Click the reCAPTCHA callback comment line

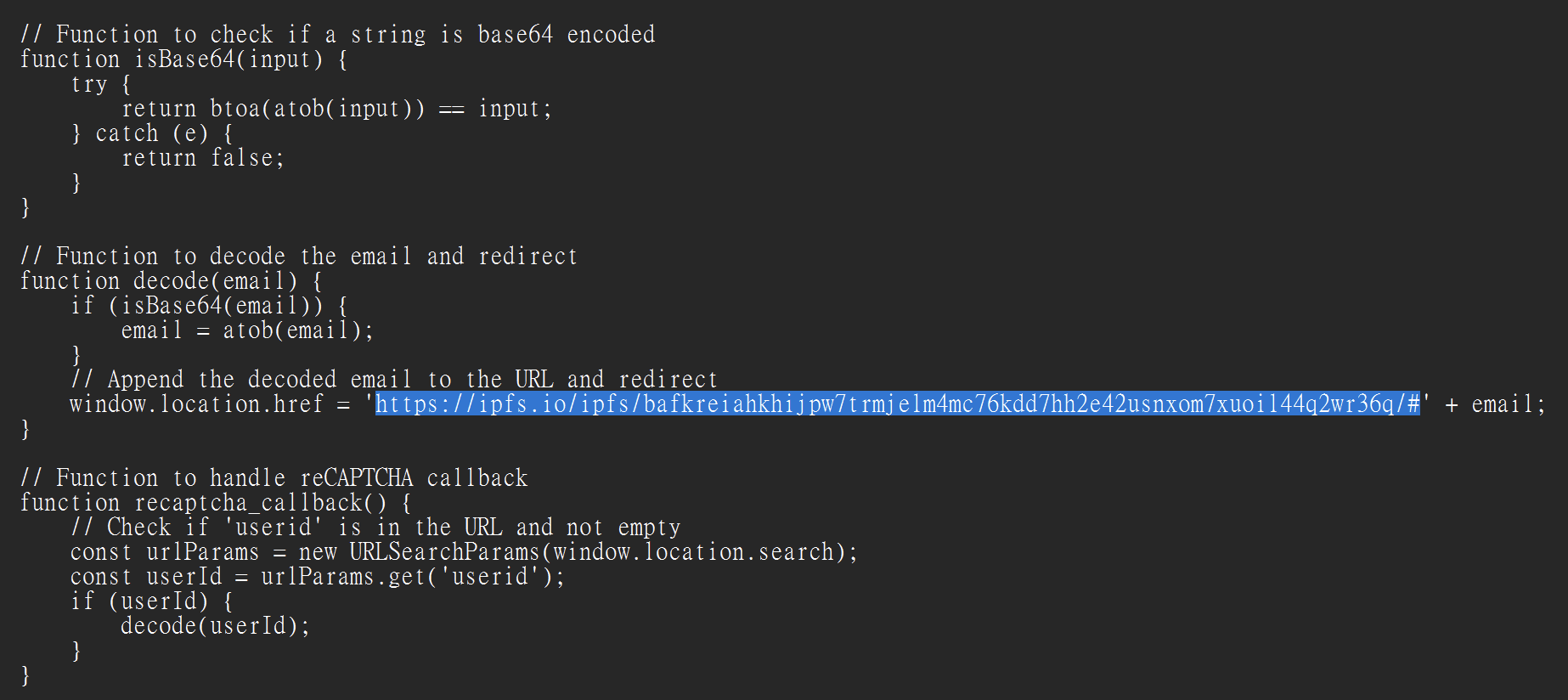(x=274, y=478)
